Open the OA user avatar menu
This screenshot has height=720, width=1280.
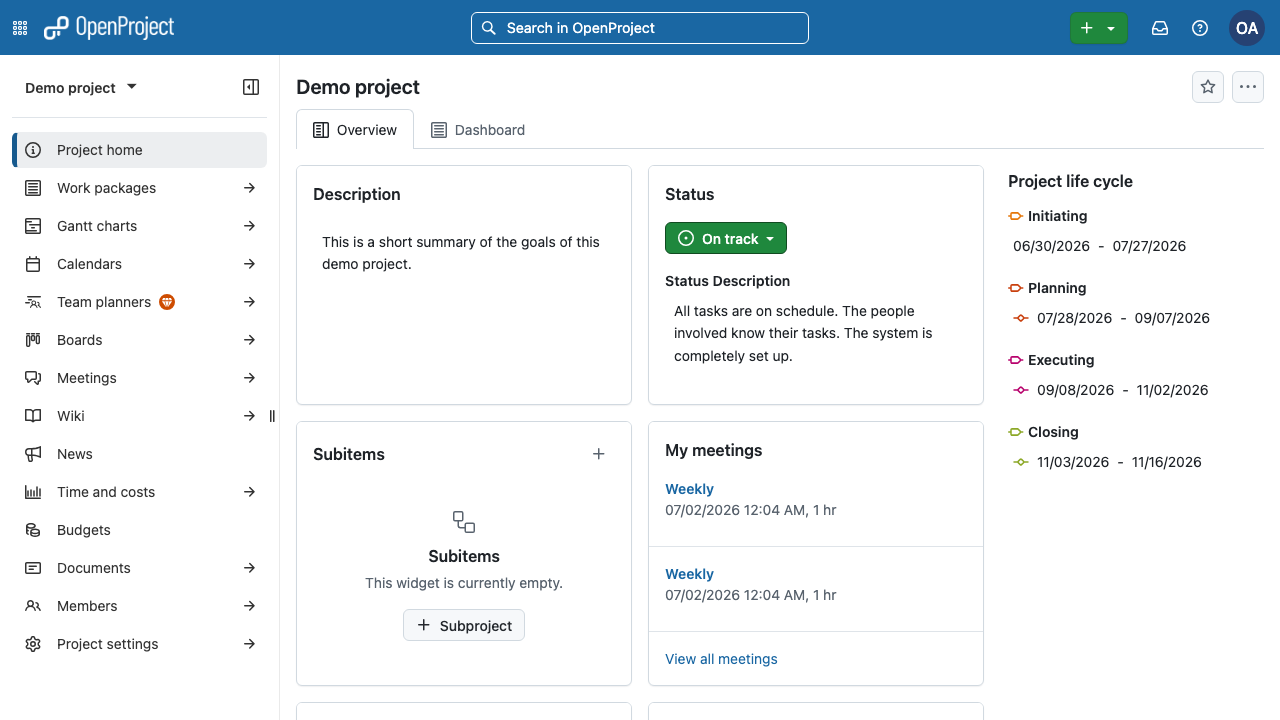click(1247, 28)
